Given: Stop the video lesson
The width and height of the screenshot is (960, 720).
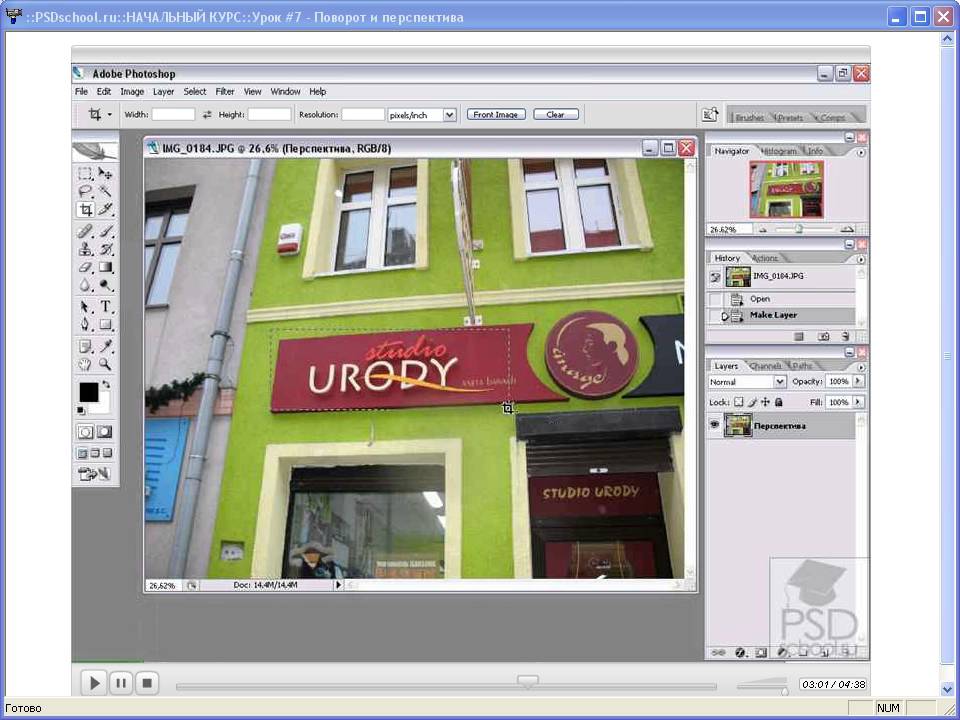Looking at the screenshot, I should coord(147,683).
